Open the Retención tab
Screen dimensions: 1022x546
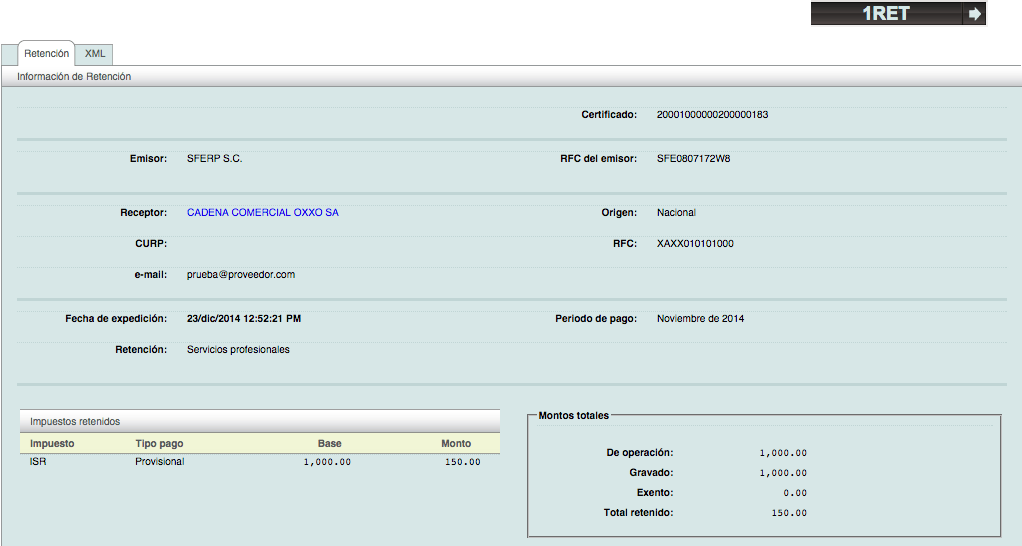coord(46,54)
